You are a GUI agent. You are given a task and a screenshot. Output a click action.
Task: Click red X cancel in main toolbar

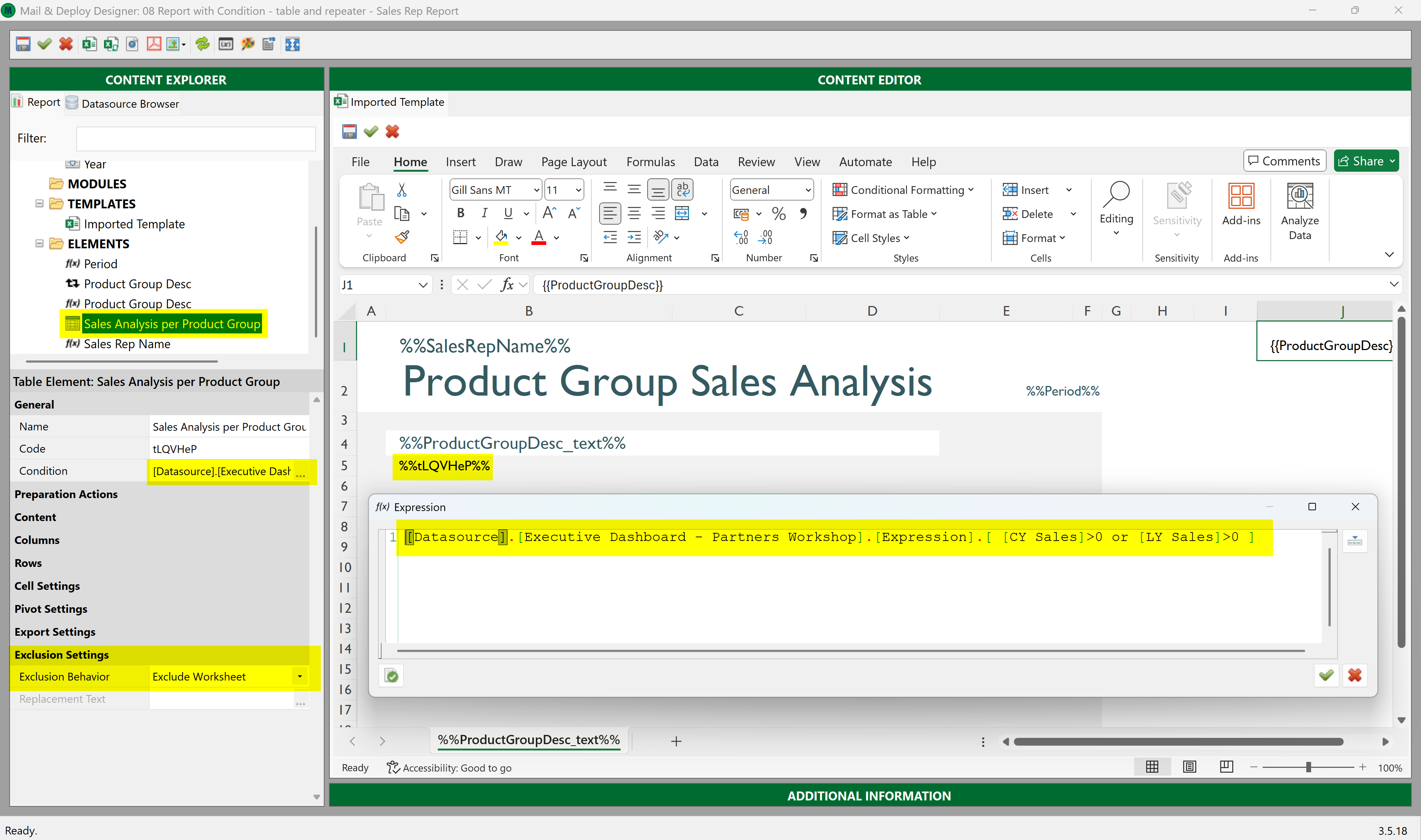pyautogui.click(x=65, y=44)
